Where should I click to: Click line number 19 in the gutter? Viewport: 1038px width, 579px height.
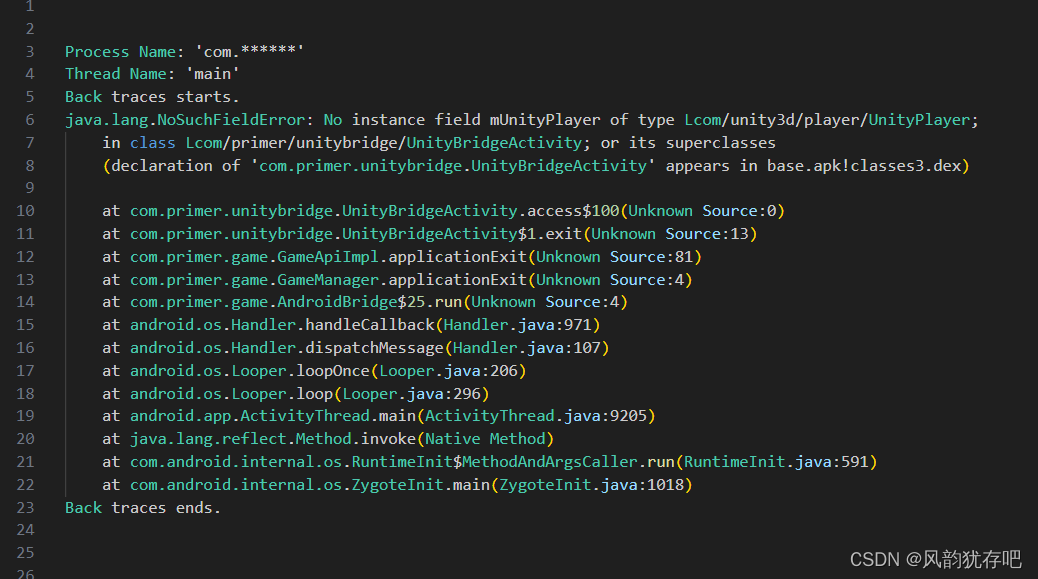click(x=25, y=416)
